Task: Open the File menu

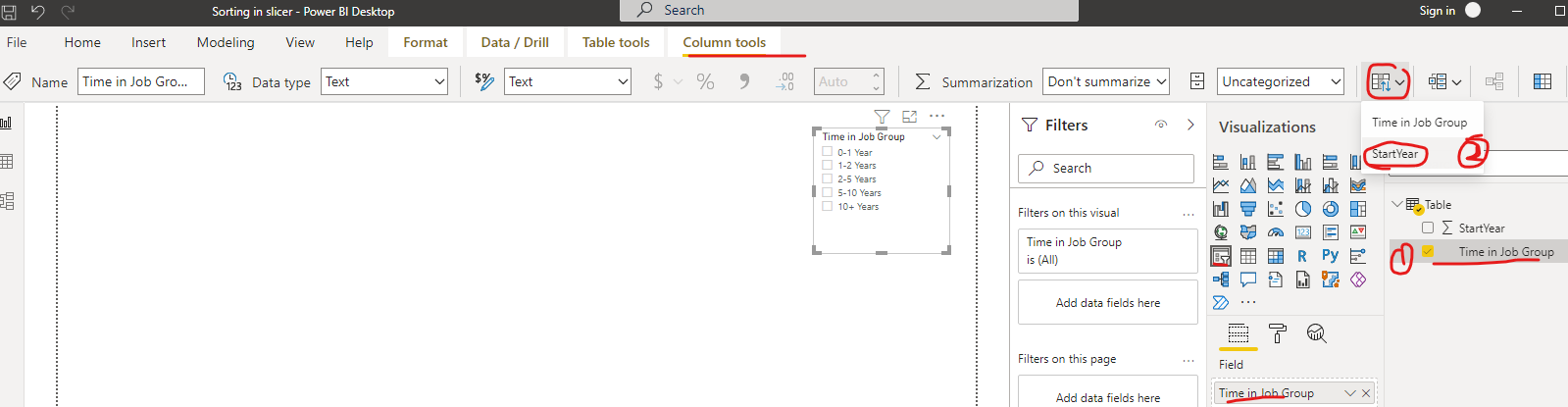Action: click(17, 42)
